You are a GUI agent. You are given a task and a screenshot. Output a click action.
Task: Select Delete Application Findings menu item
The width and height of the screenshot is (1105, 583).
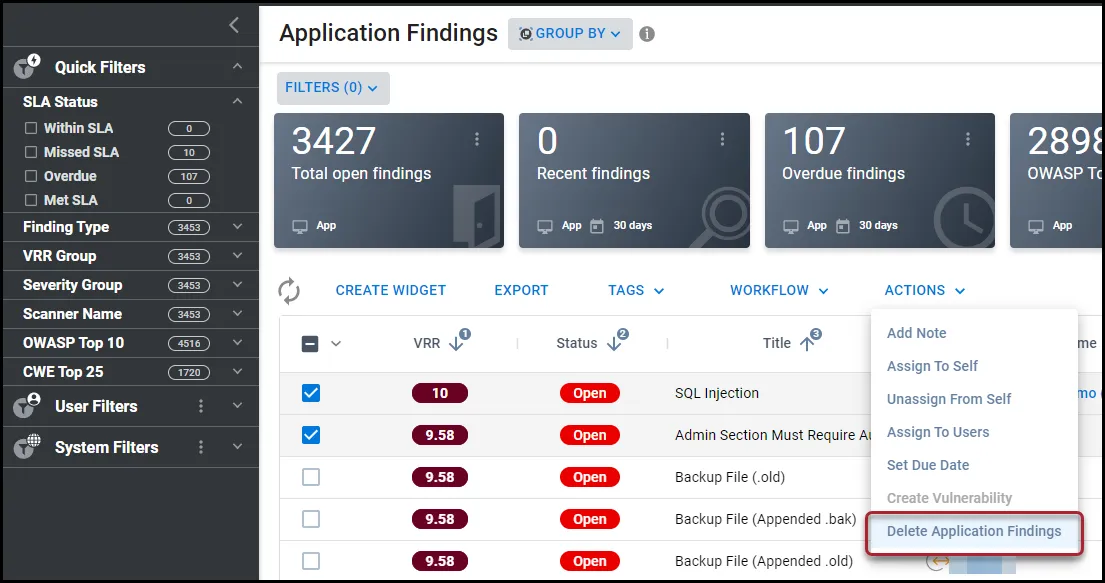tap(974, 532)
